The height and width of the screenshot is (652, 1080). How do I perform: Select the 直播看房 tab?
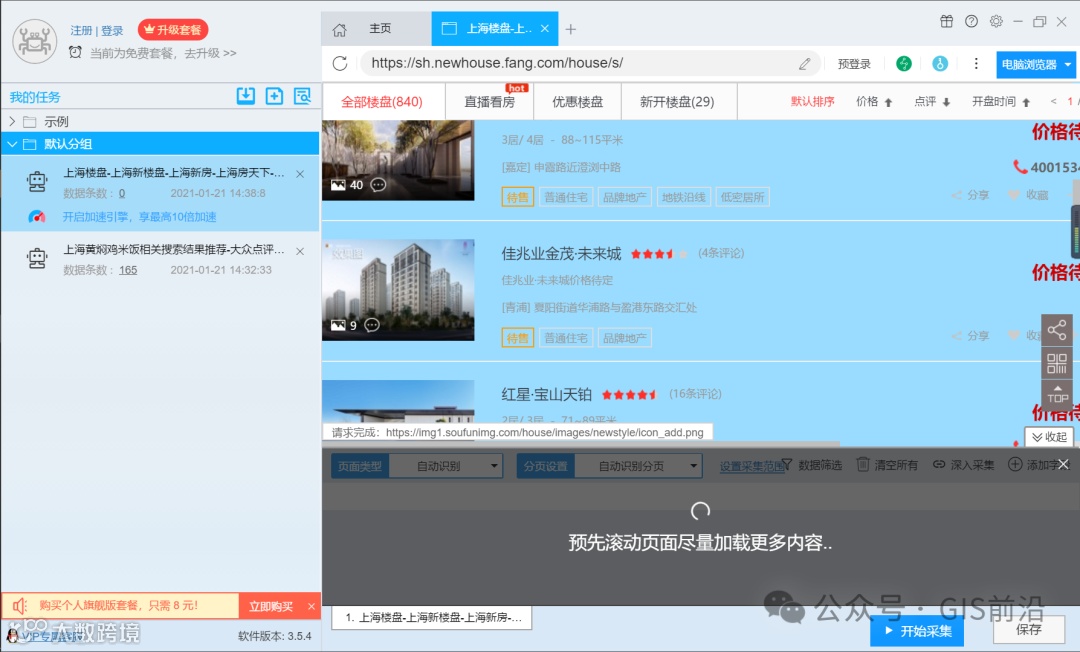tap(489, 102)
